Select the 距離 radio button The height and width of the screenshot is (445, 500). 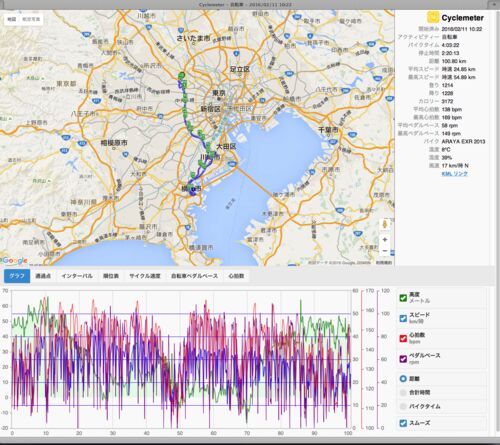403,379
